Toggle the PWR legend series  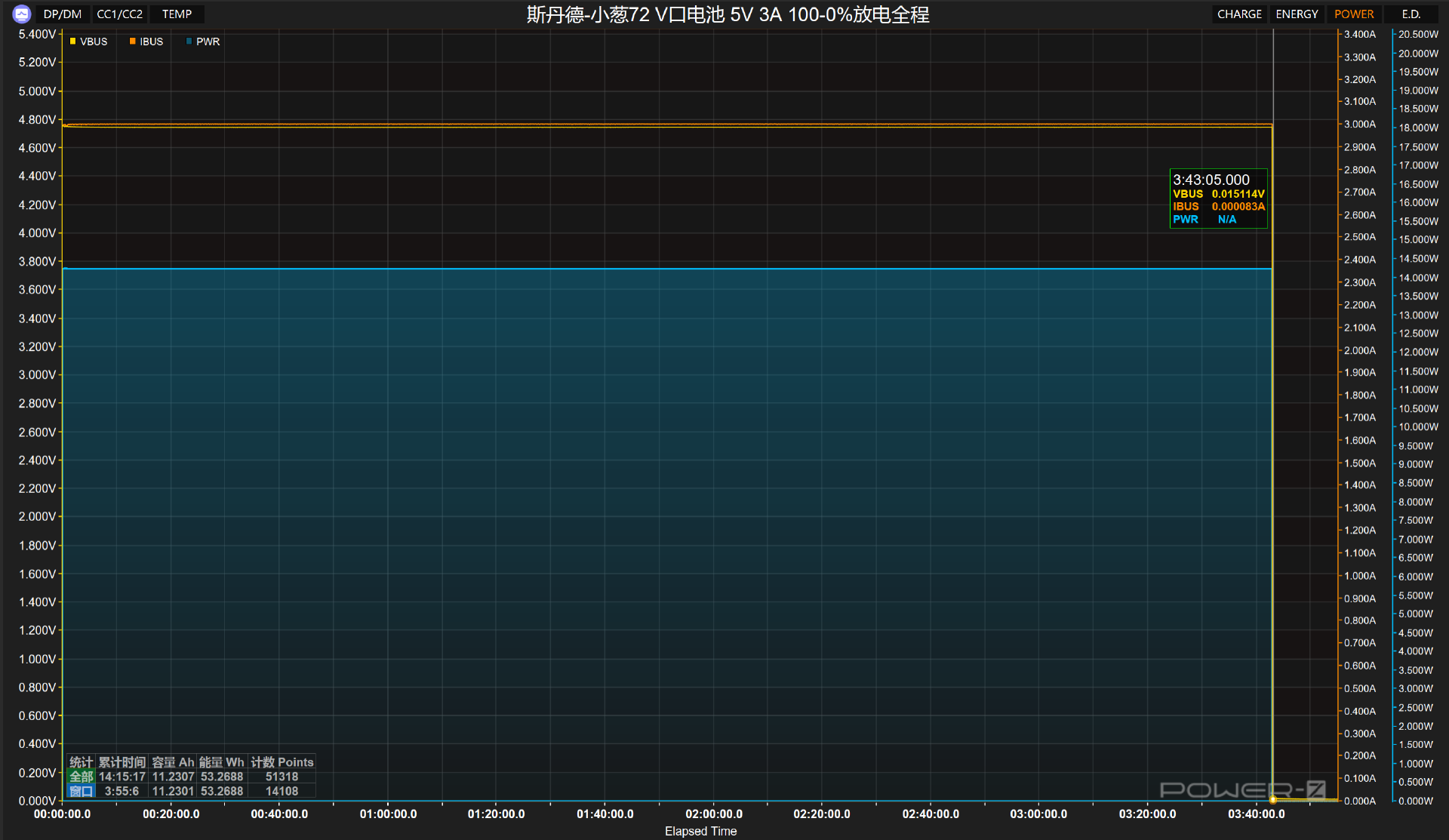click(x=203, y=42)
